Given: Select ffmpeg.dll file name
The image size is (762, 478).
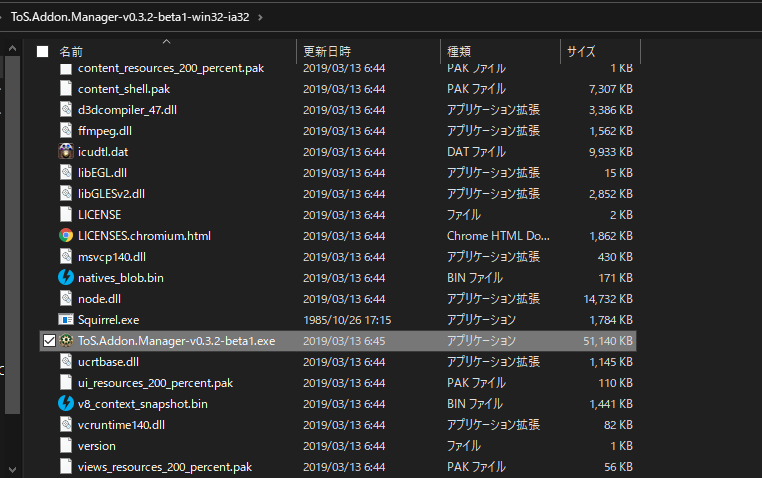Looking at the screenshot, I should pos(105,131).
